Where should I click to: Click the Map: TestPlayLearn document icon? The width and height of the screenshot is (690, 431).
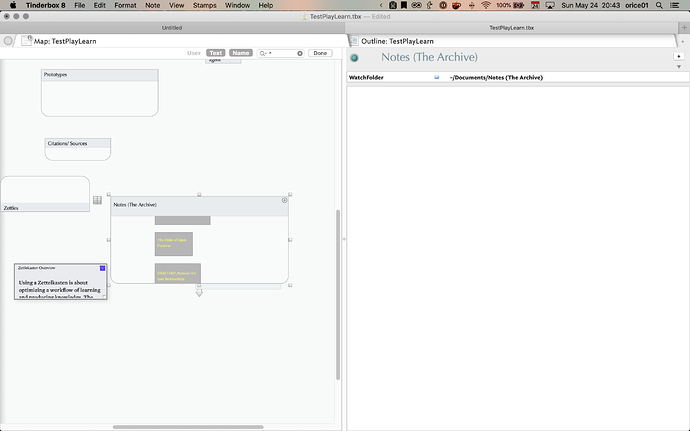pyautogui.click(x=26, y=41)
